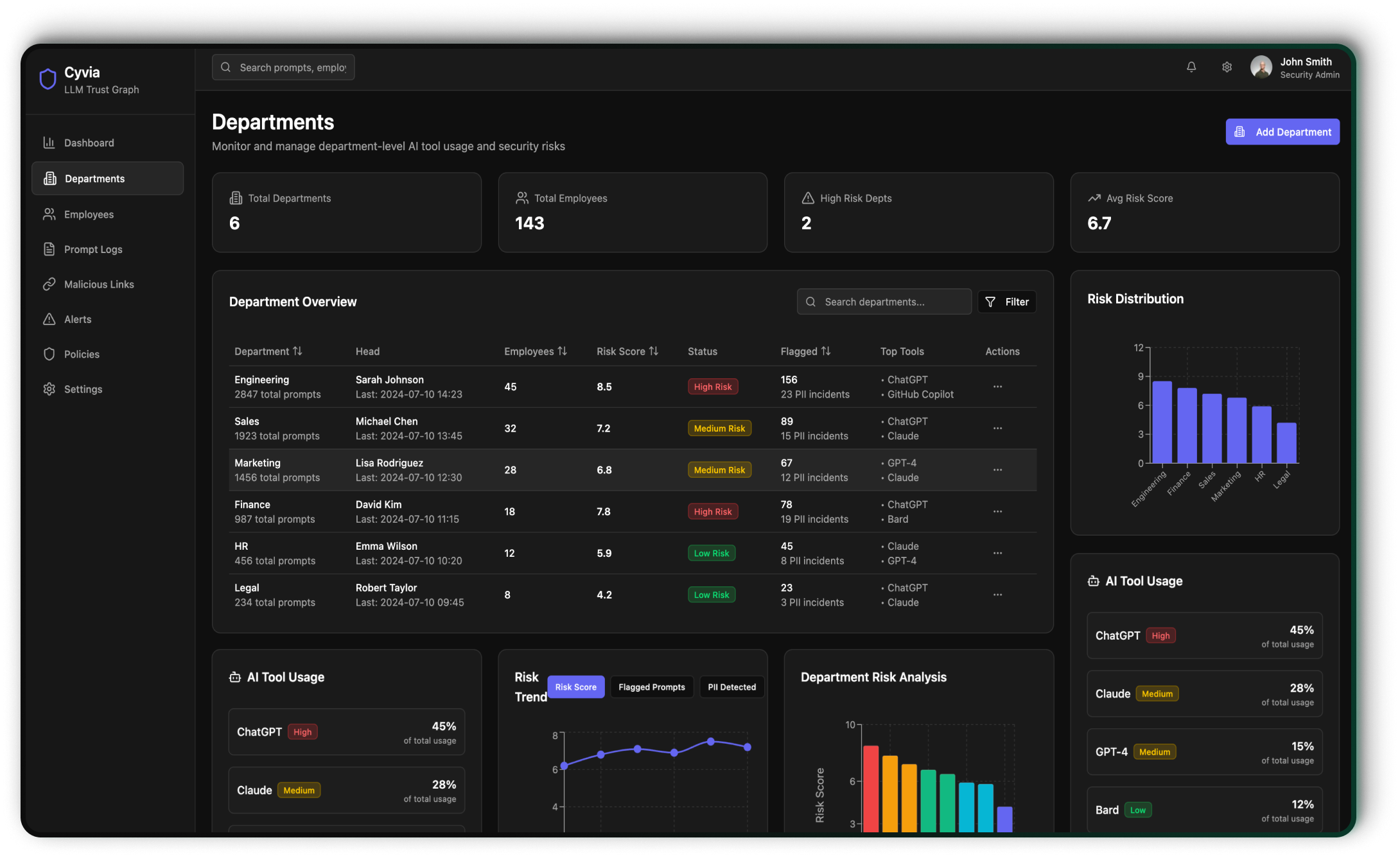The width and height of the screenshot is (1400, 858).
Task: Open the Filter dropdown for departments
Action: point(1006,302)
